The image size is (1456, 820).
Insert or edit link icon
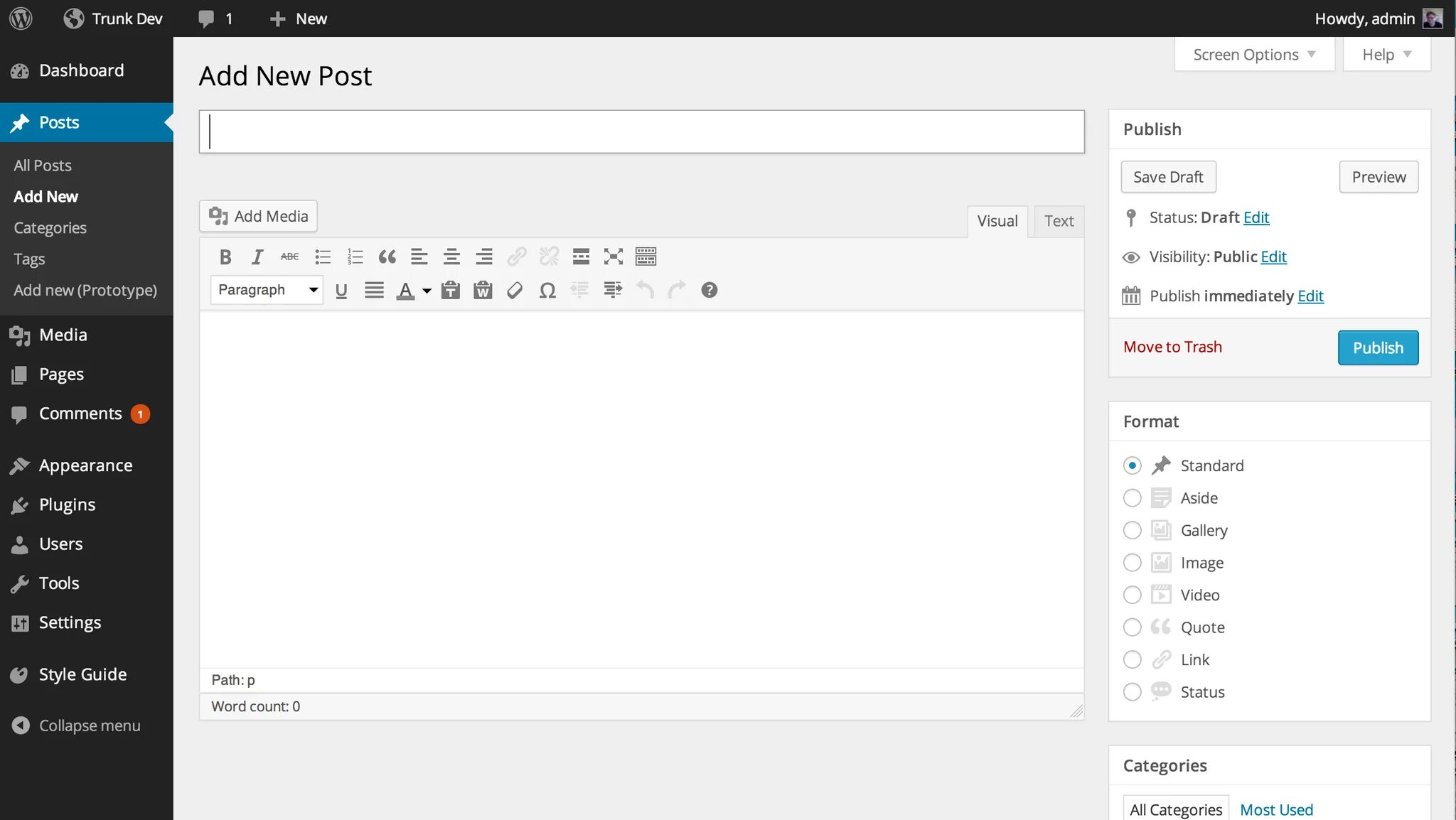[x=516, y=257]
